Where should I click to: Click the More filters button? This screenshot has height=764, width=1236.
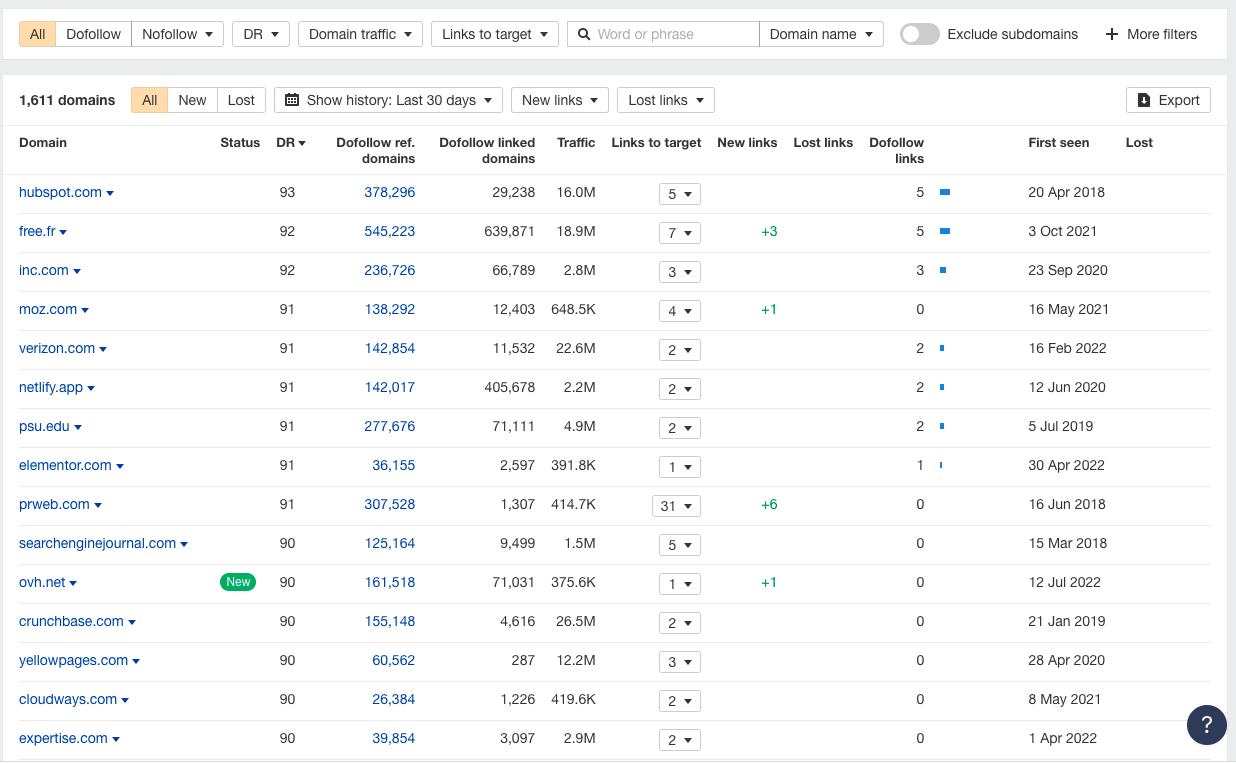[1151, 34]
